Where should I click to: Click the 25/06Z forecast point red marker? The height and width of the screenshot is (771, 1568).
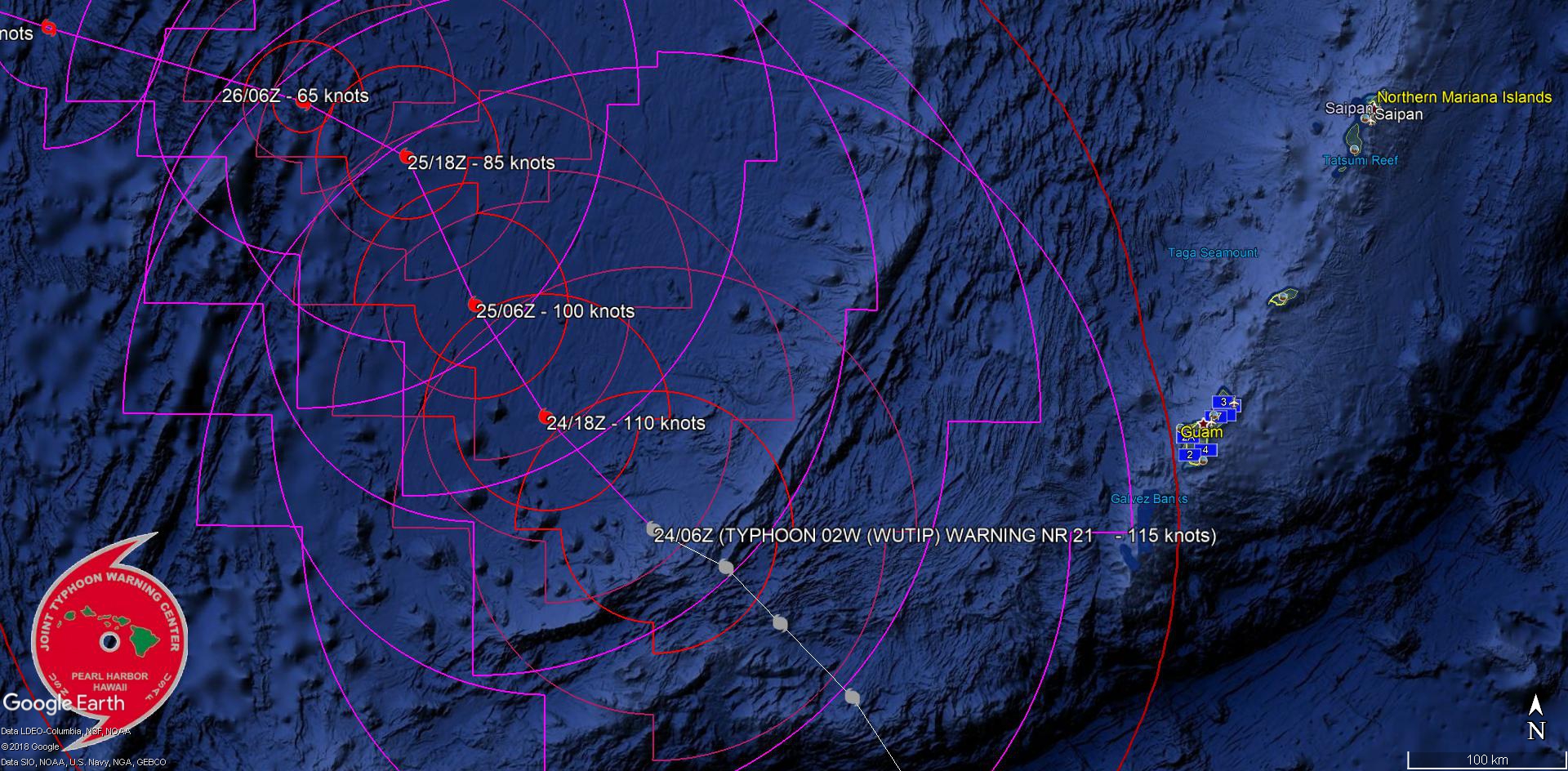pyautogui.click(x=474, y=305)
